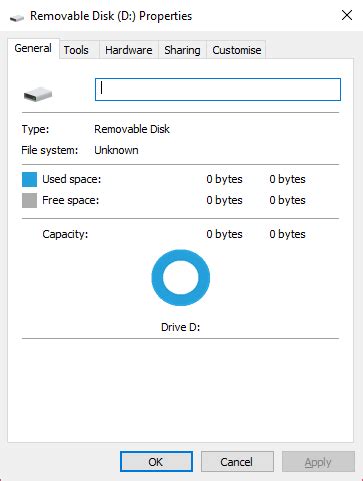
Task: Click the 'Unknown' file system value
Action: tap(116, 150)
